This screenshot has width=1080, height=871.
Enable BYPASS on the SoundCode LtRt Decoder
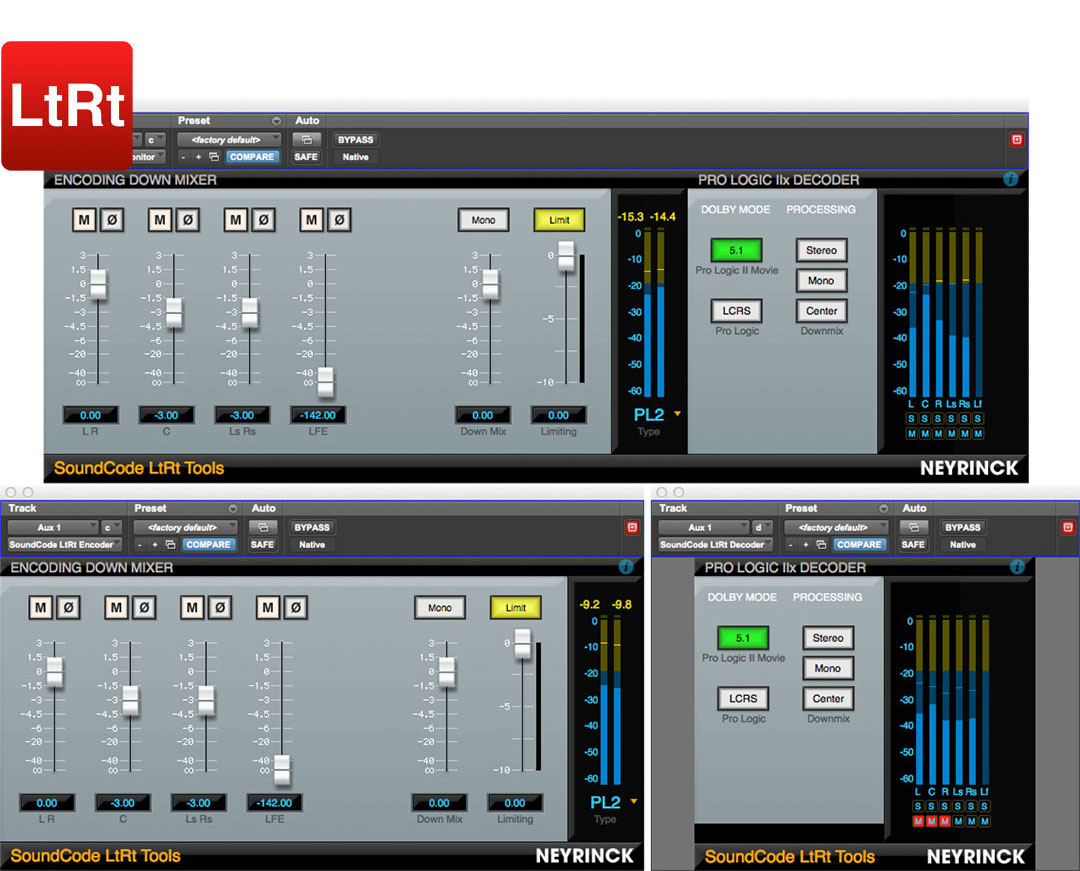tap(963, 527)
